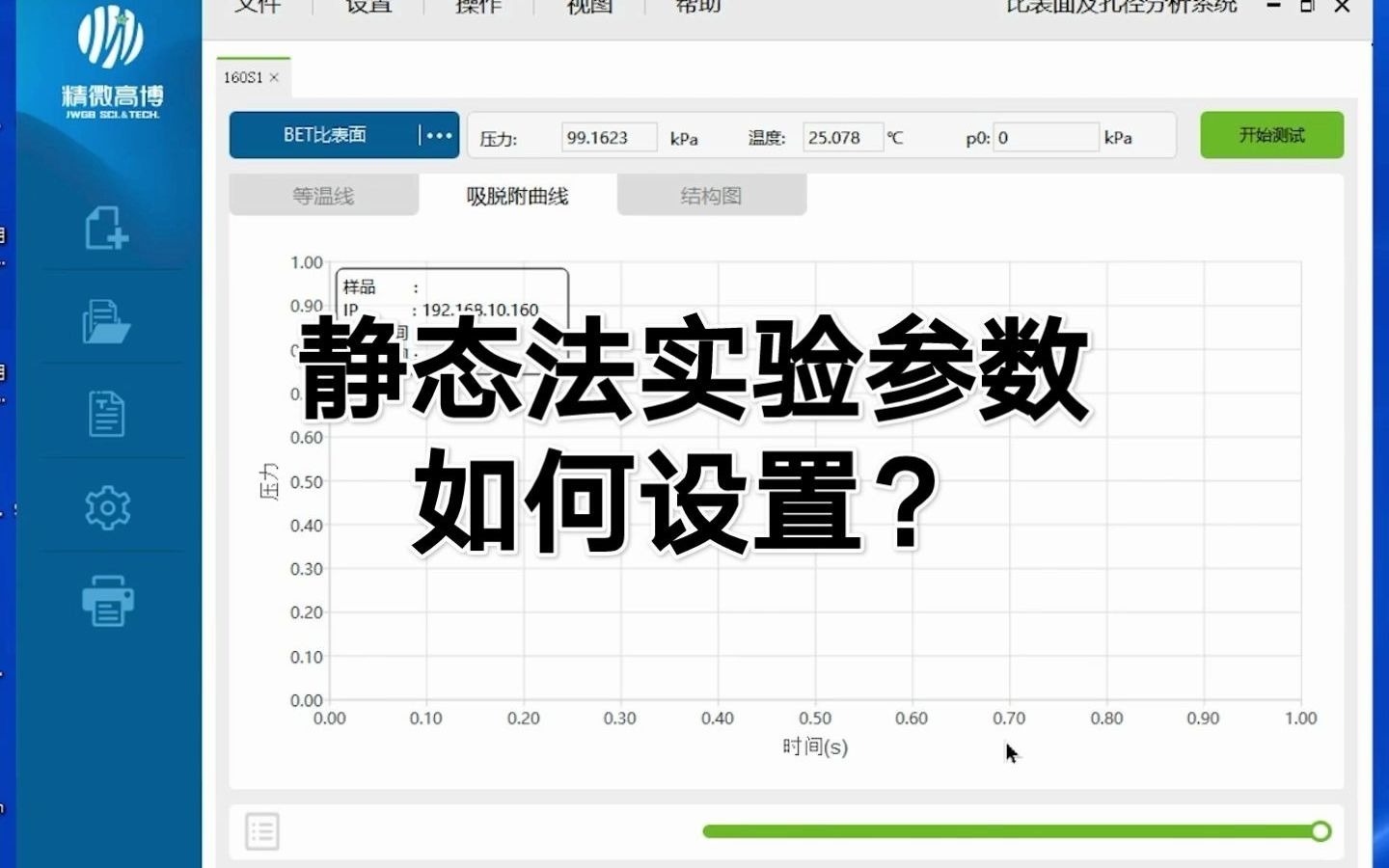The height and width of the screenshot is (868, 1389).
Task: Click the report document icon in sidebar
Action: tap(106, 414)
